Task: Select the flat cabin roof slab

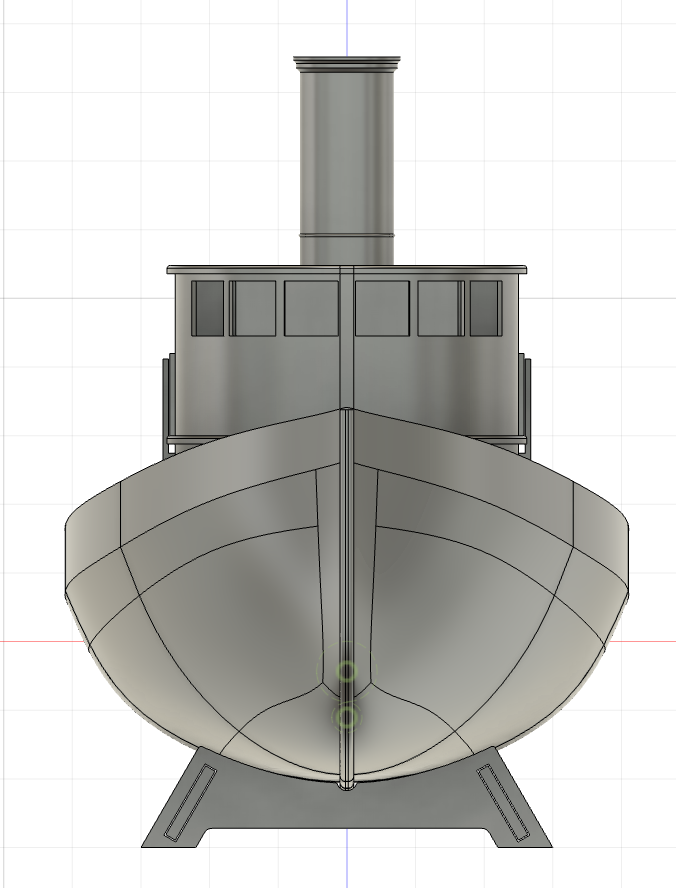Action: tap(346, 269)
